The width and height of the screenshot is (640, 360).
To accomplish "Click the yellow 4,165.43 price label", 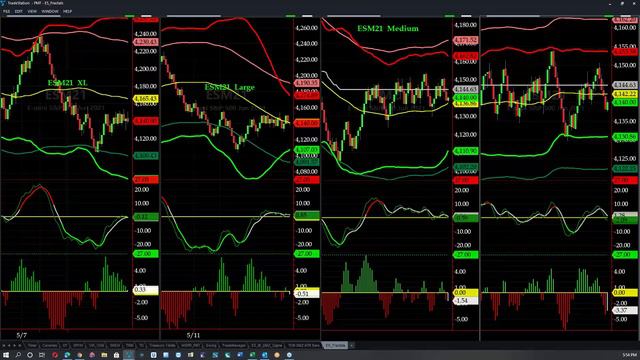I will [146, 99].
